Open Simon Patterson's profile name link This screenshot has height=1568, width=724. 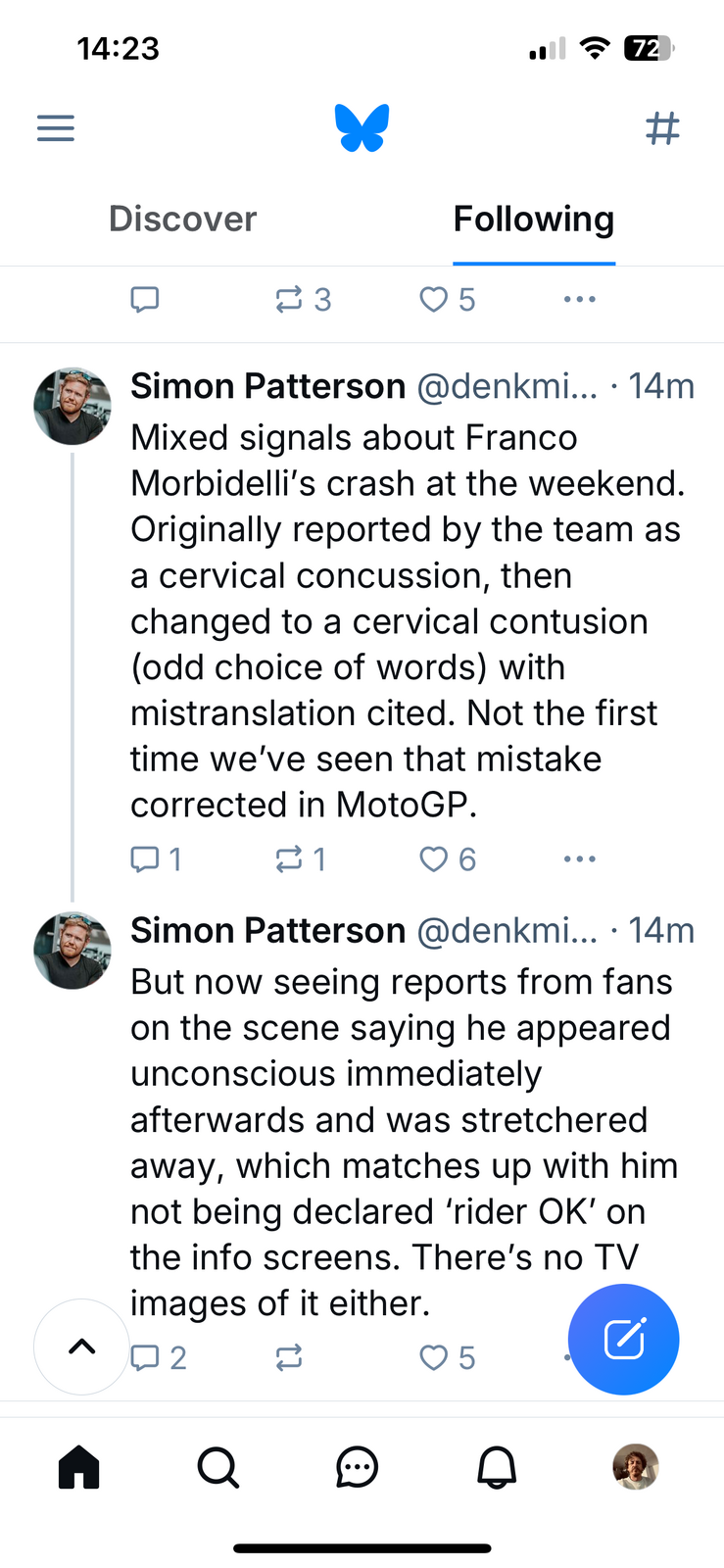tap(267, 386)
